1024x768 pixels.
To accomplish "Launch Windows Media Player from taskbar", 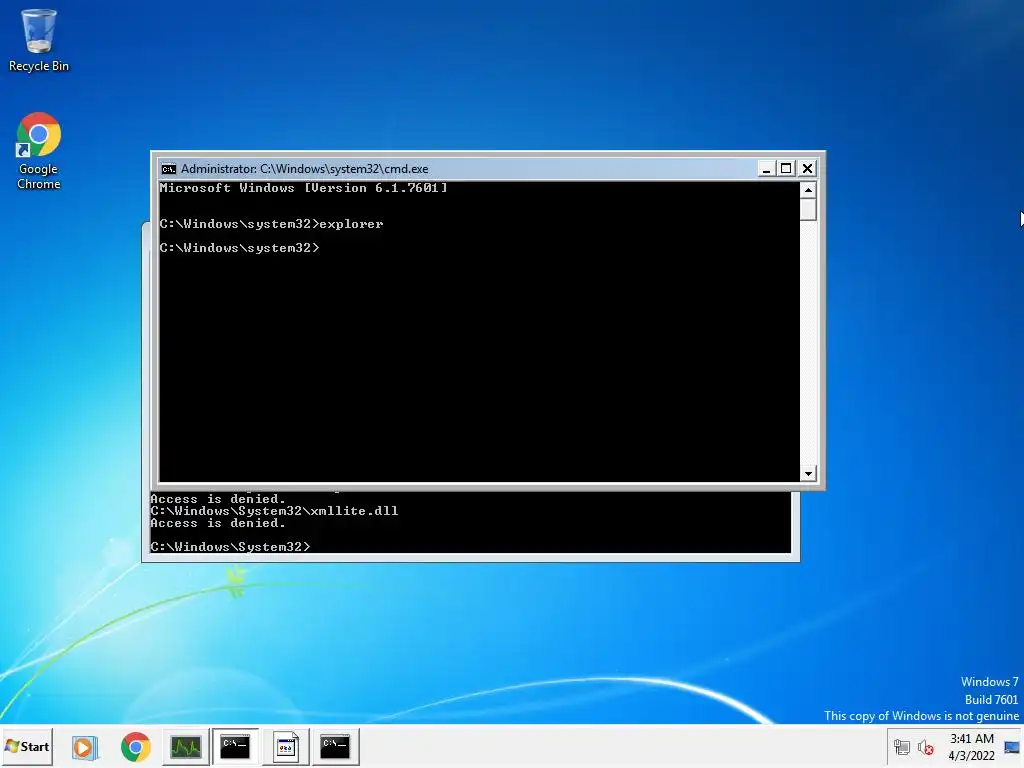I will tap(84, 746).
